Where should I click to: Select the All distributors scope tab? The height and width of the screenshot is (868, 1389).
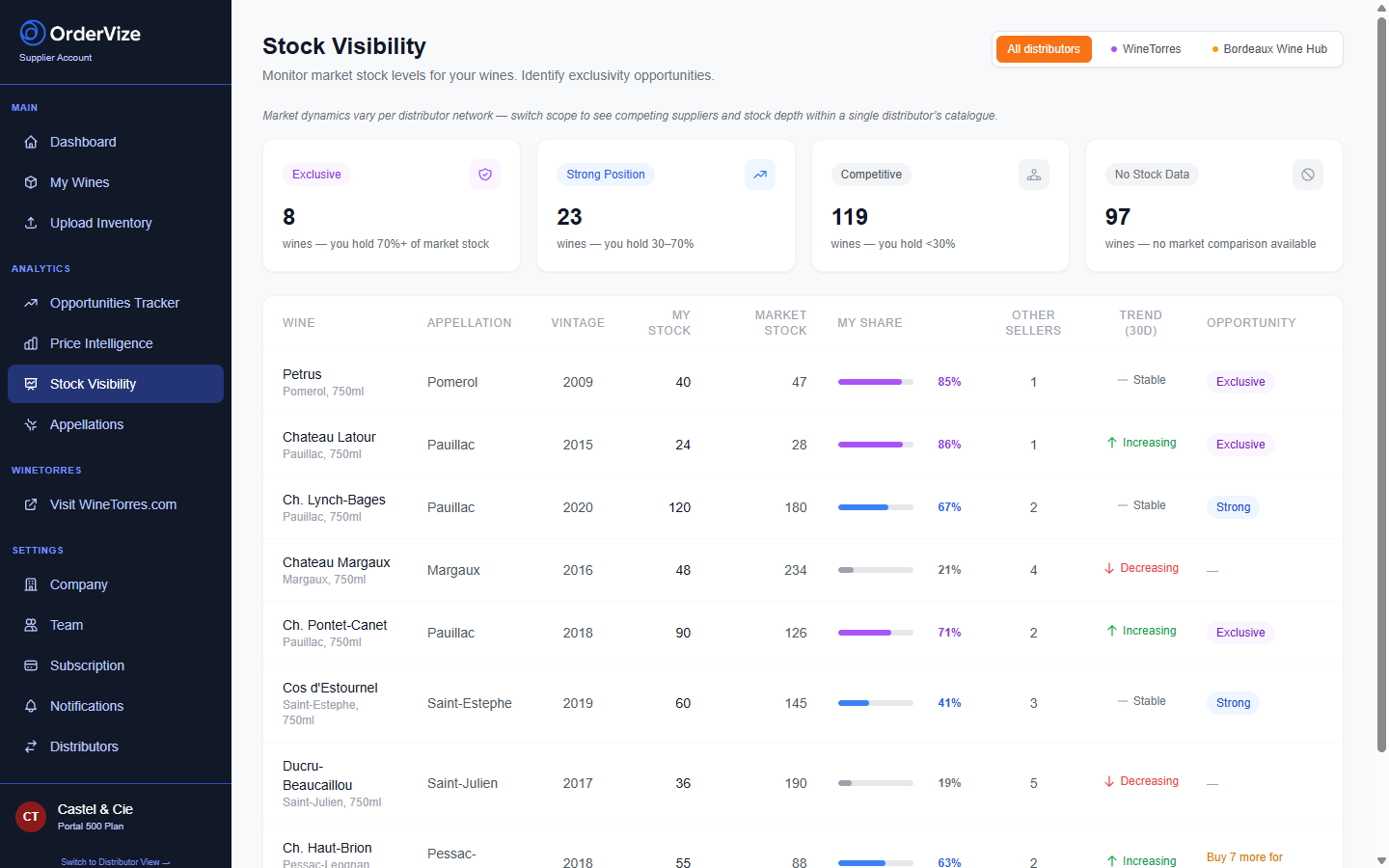tap(1044, 49)
